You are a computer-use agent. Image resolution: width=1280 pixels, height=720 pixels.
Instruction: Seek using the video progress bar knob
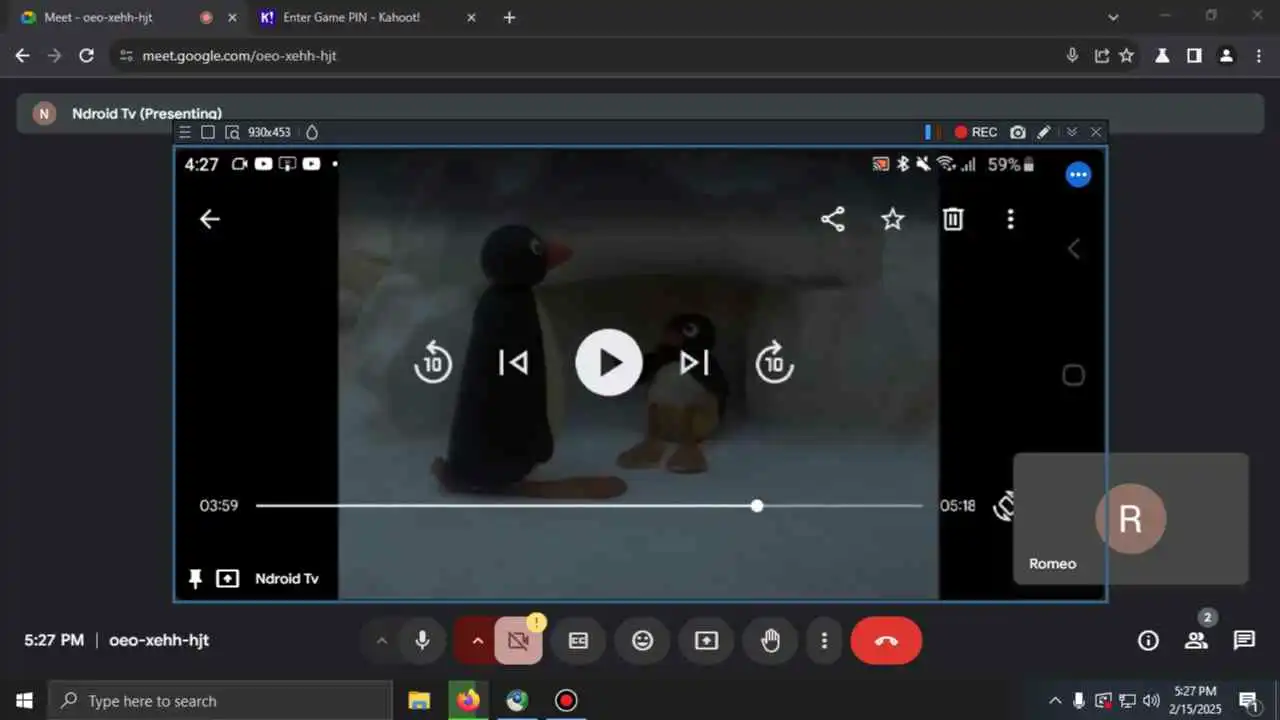click(x=757, y=506)
